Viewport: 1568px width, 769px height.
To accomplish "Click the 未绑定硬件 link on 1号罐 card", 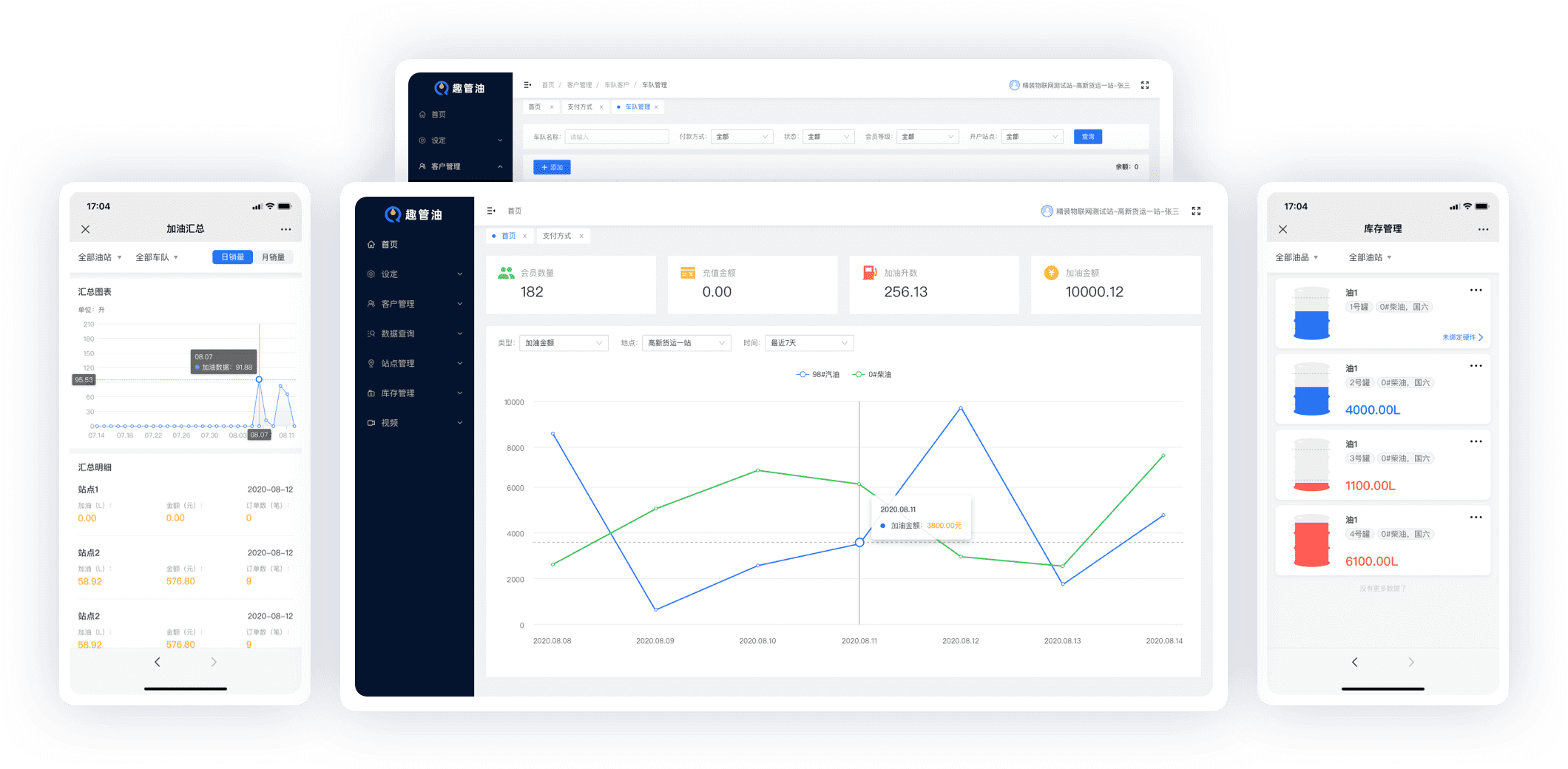I will pyautogui.click(x=1461, y=338).
